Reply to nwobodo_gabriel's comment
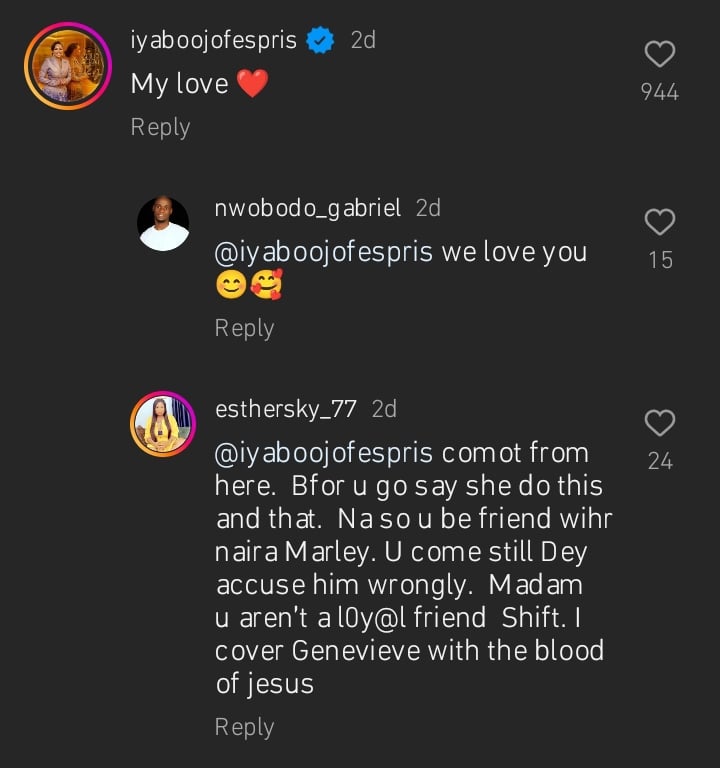This screenshot has width=720, height=768. 244,328
